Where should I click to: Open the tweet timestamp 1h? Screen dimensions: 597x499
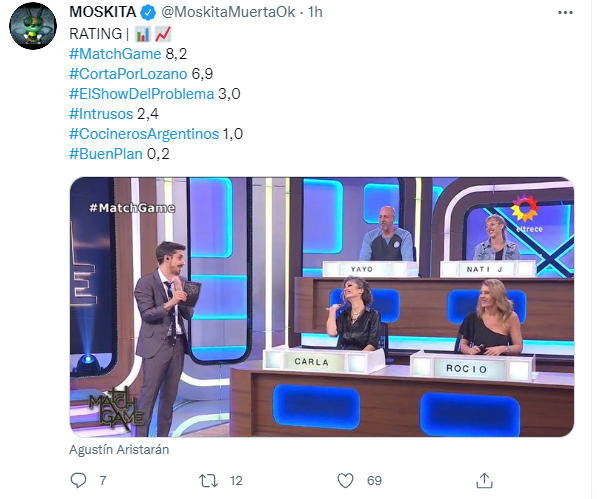[x=315, y=12]
